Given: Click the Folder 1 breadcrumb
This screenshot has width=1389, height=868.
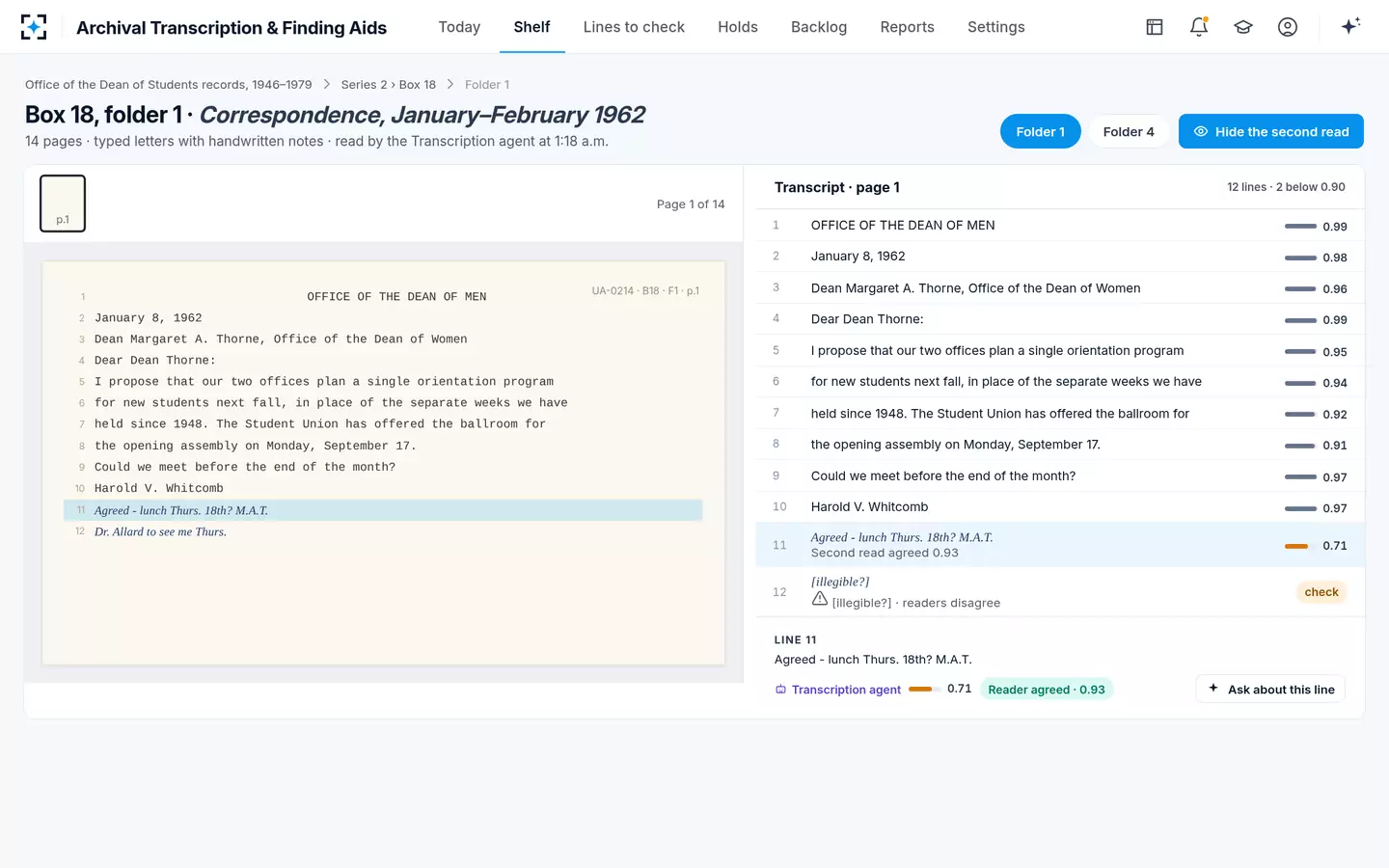Looking at the screenshot, I should 487,85.
